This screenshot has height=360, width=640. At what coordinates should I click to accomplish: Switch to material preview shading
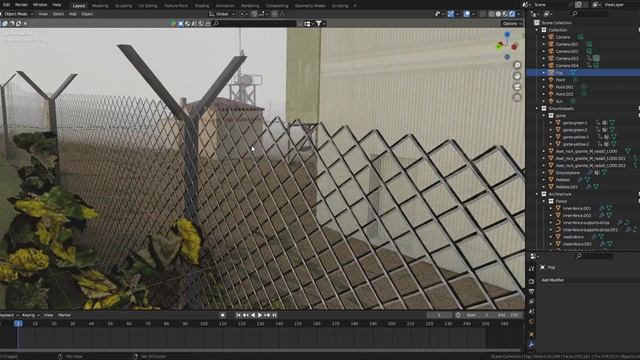[505, 14]
